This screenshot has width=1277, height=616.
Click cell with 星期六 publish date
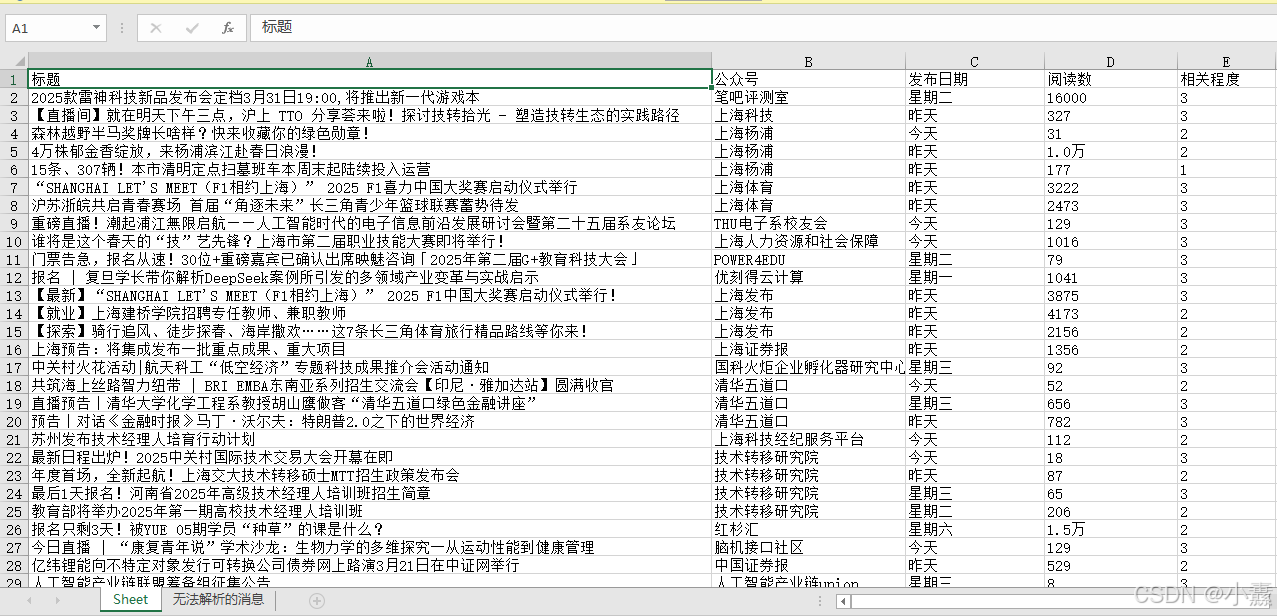(975, 529)
